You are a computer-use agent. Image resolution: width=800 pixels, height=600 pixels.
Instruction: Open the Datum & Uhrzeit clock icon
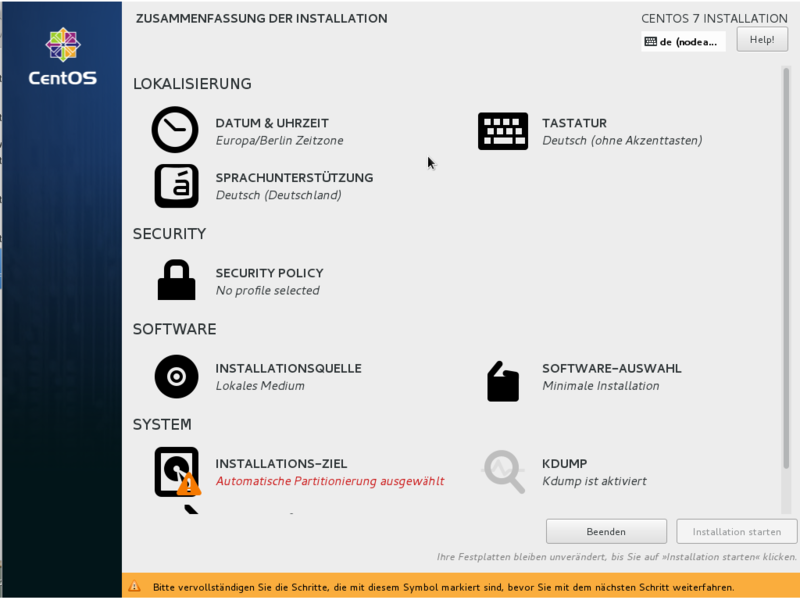[x=175, y=130]
